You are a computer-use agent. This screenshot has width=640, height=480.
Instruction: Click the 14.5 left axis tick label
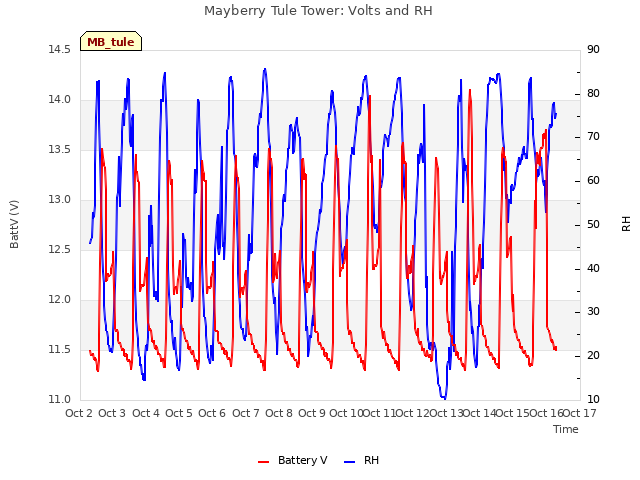(60, 50)
